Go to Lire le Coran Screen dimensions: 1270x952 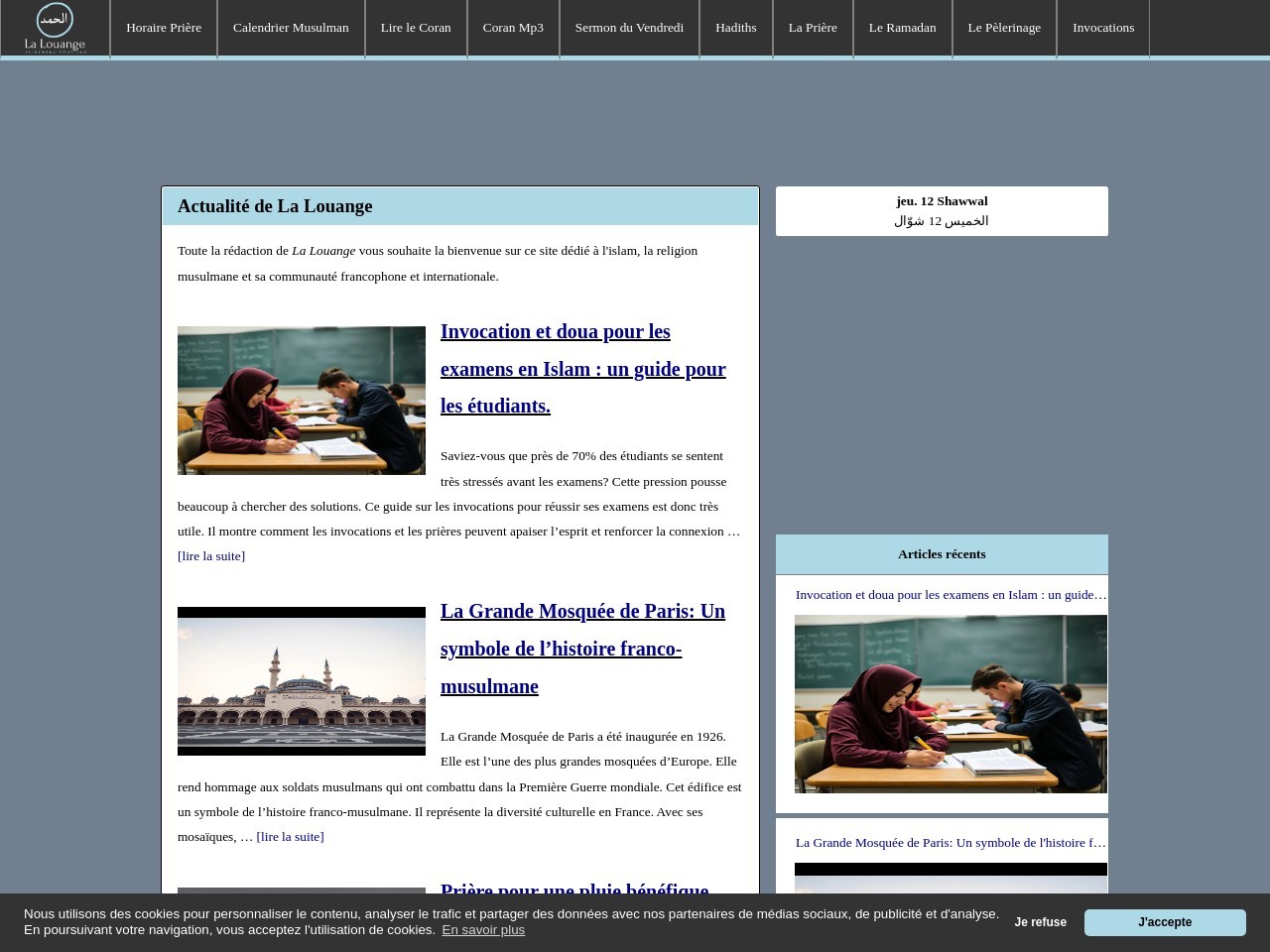click(x=416, y=28)
